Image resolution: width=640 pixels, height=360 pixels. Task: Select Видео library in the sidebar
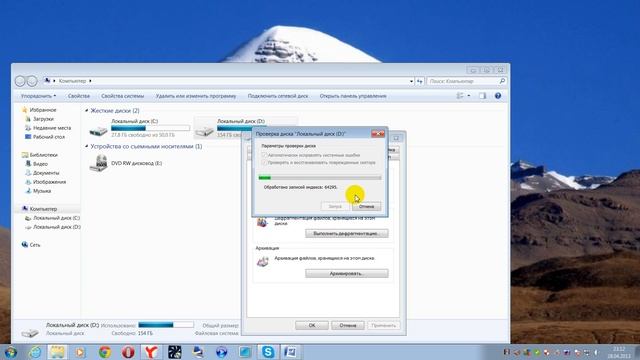click(40, 164)
